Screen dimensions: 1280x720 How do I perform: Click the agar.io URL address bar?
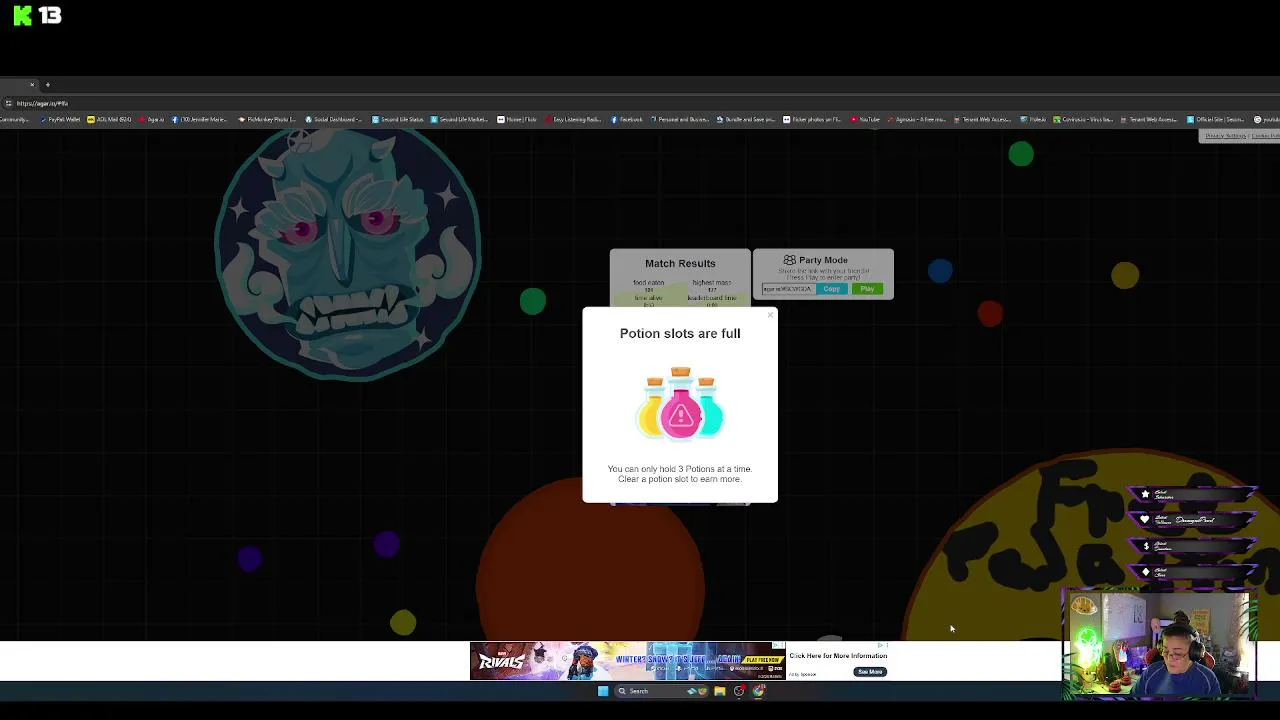point(42,104)
